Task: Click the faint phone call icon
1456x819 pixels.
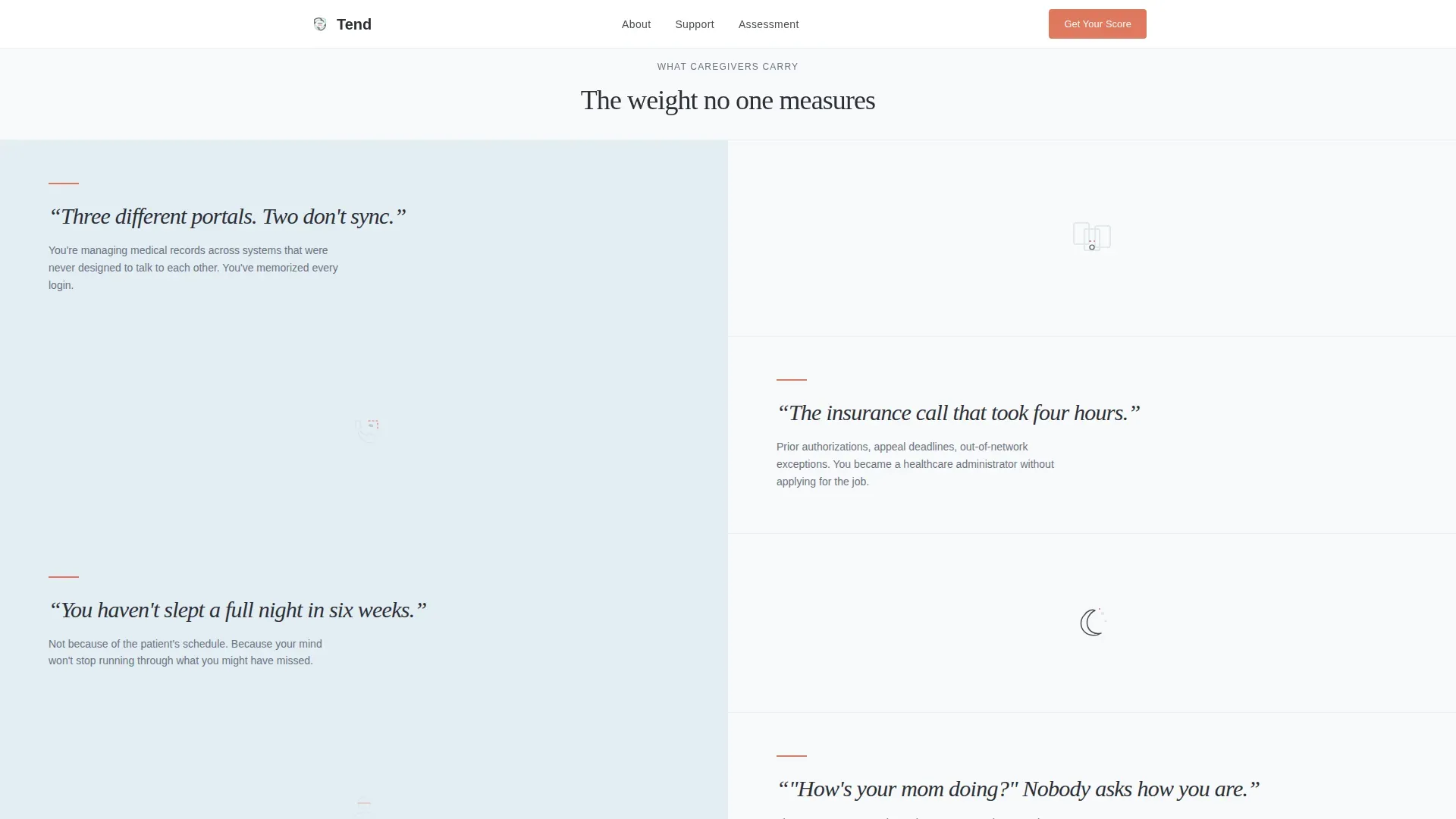Action: [367, 429]
